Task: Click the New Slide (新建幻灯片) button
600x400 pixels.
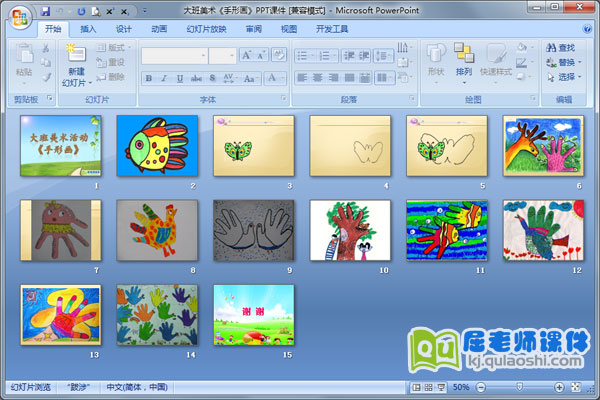Action: [76, 66]
